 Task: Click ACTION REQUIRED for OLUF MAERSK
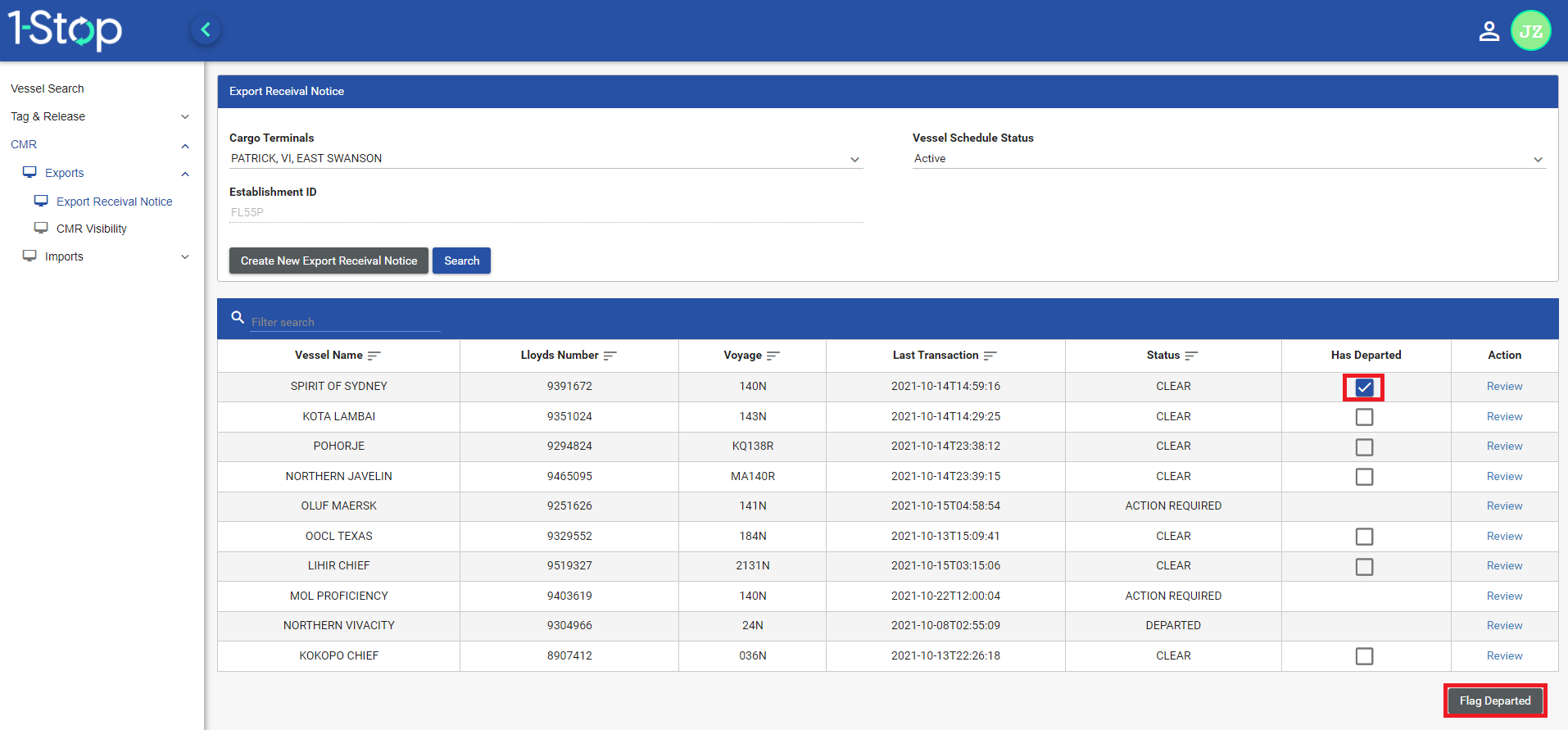pyautogui.click(x=1173, y=506)
